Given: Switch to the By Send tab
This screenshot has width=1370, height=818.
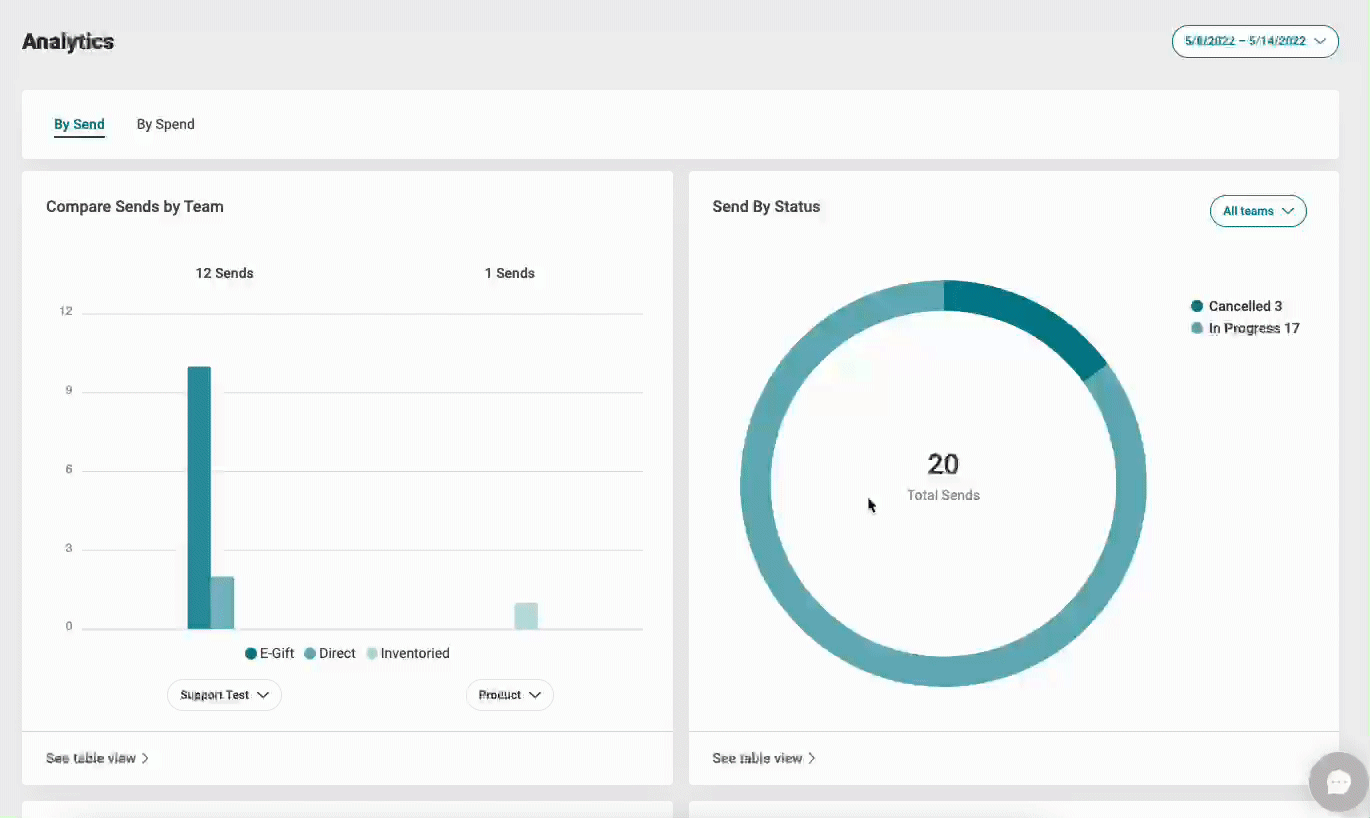Looking at the screenshot, I should tap(79, 125).
